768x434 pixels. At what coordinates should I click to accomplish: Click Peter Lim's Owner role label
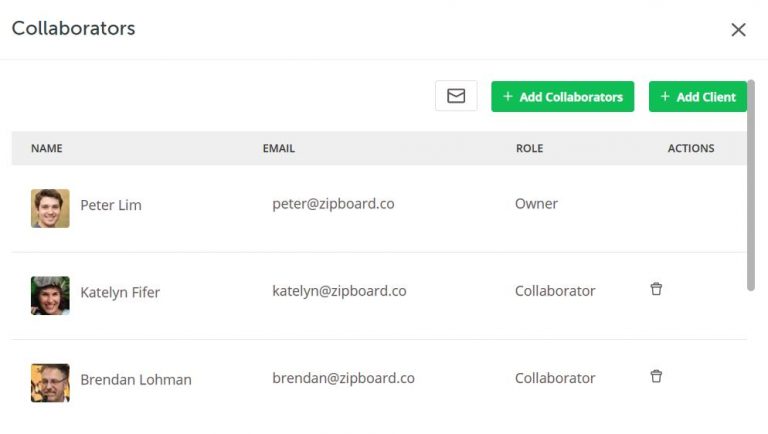click(x=536, y=204)
